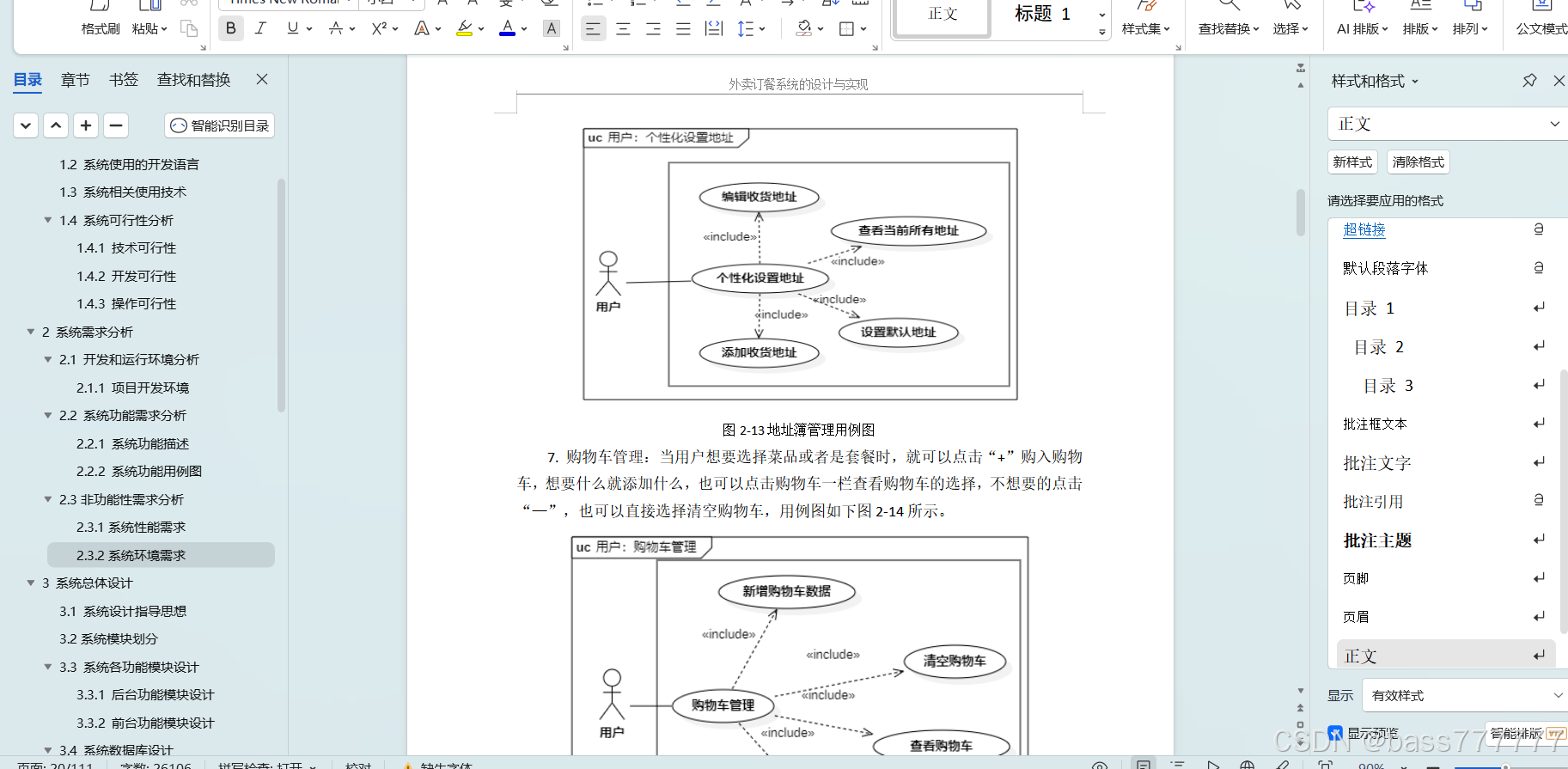The height and width of the screenshot is (769, 1568).
Task: Toggle the 显示预览 checkbox
Action: (1335, 733)
